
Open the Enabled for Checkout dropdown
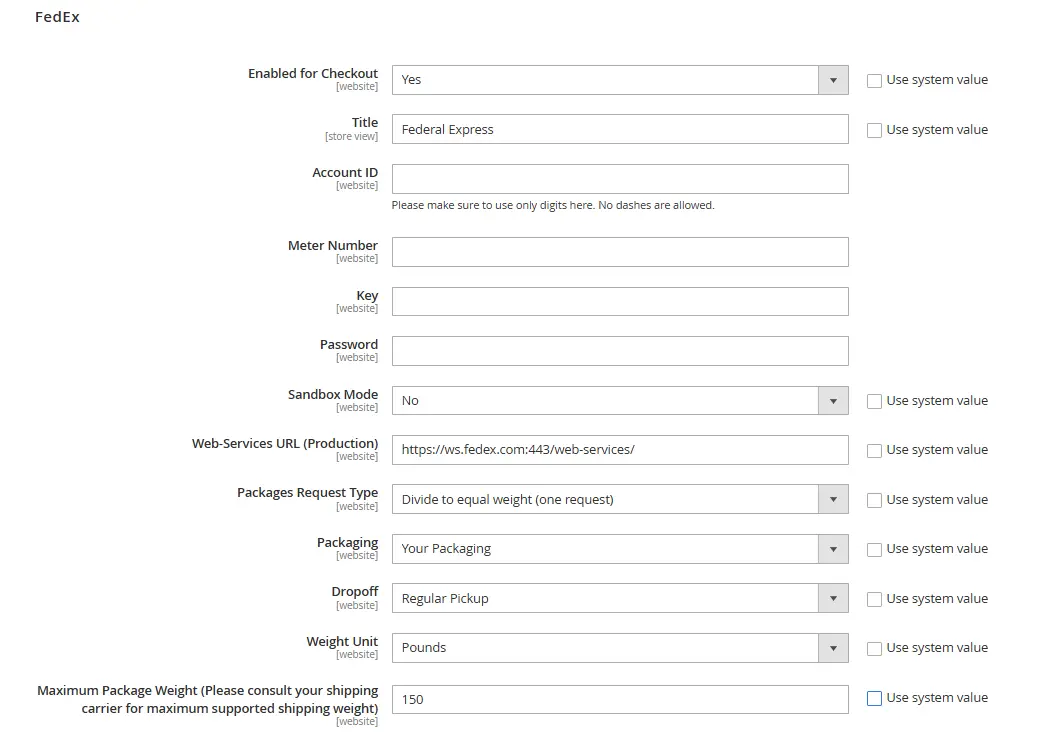620,80
